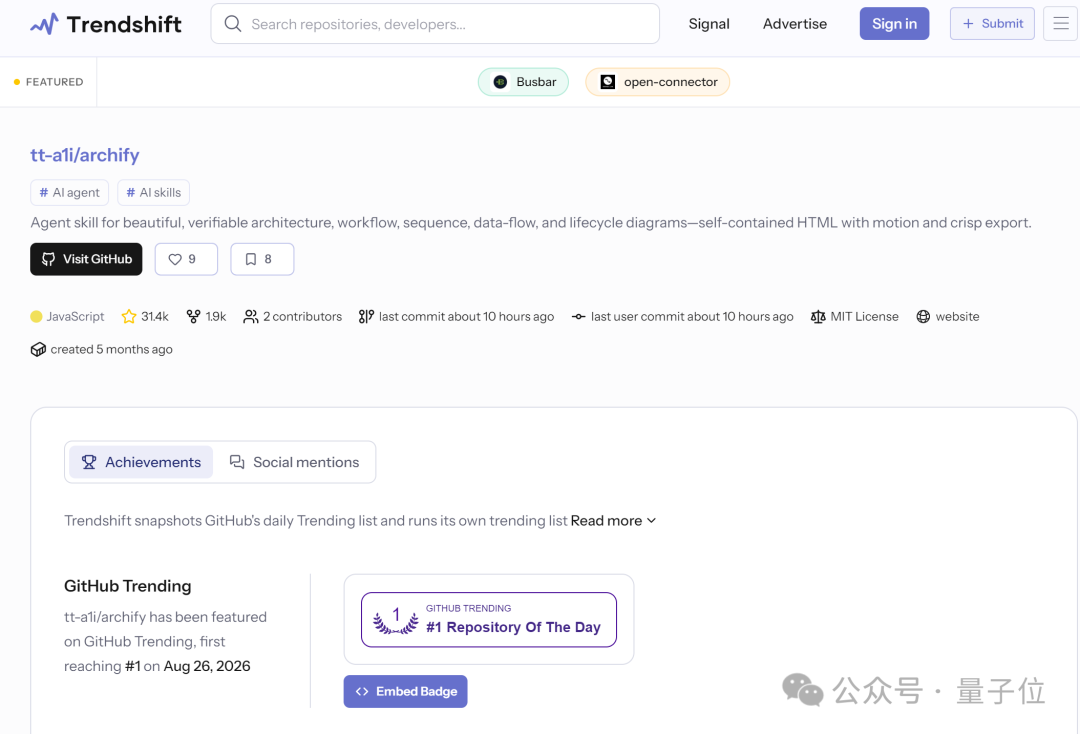Click the globe icon next to website

tap(923, 317)
